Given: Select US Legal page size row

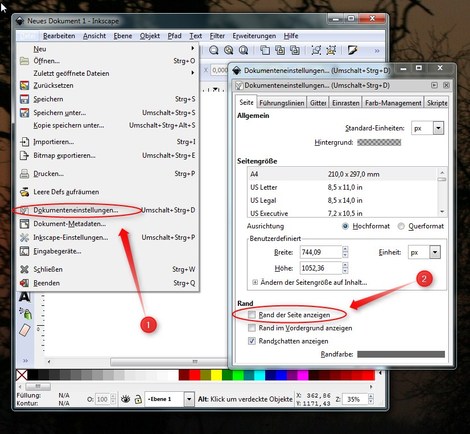Looking at the screenshot, I should (x=342, y=200).
